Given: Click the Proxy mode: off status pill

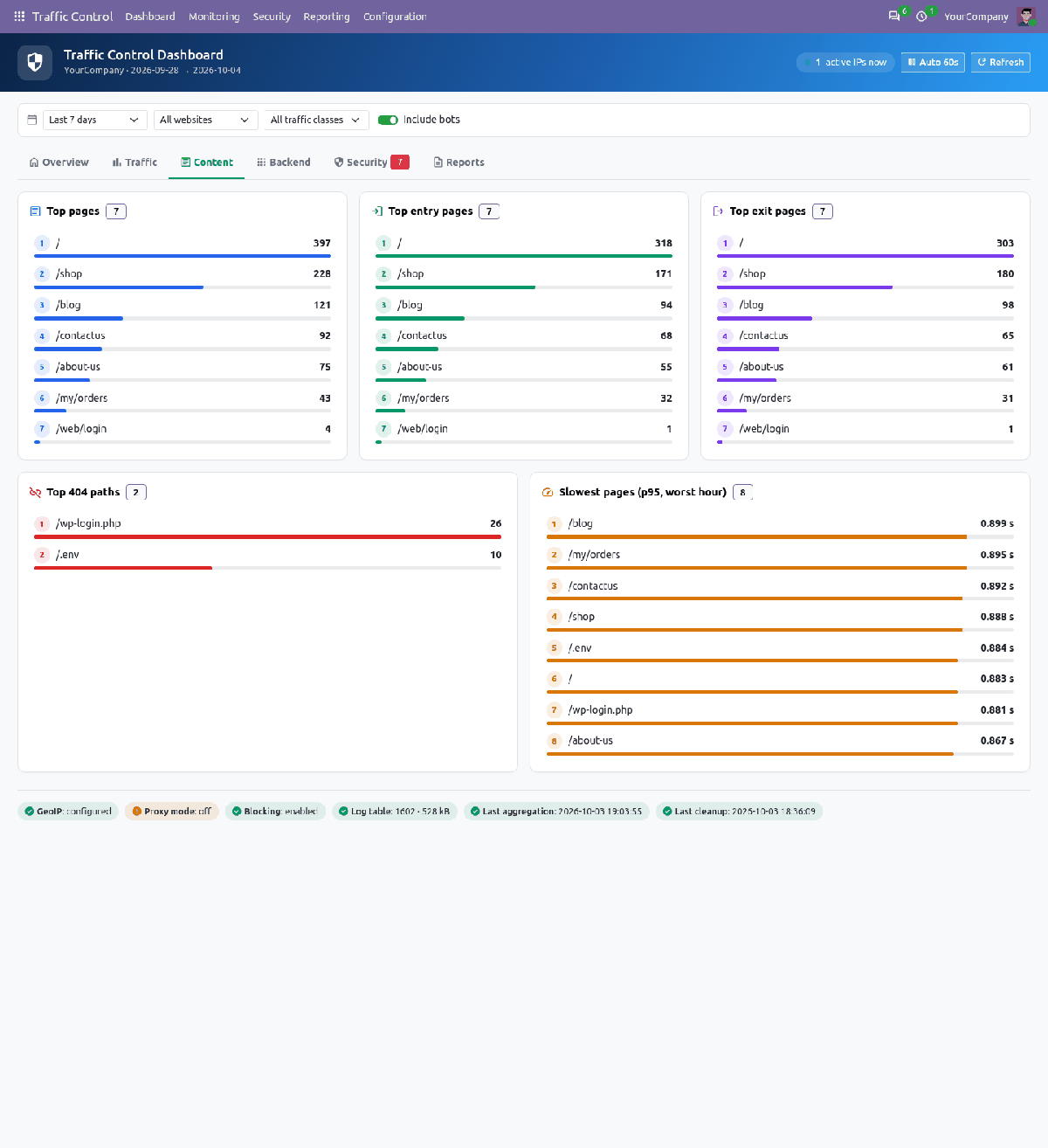Looking at the screenshot, I should (x=172, y=812).
